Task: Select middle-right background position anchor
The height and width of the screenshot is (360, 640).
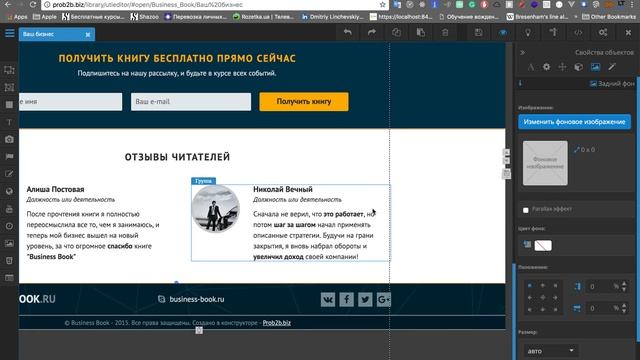Action: coord(555,298)
